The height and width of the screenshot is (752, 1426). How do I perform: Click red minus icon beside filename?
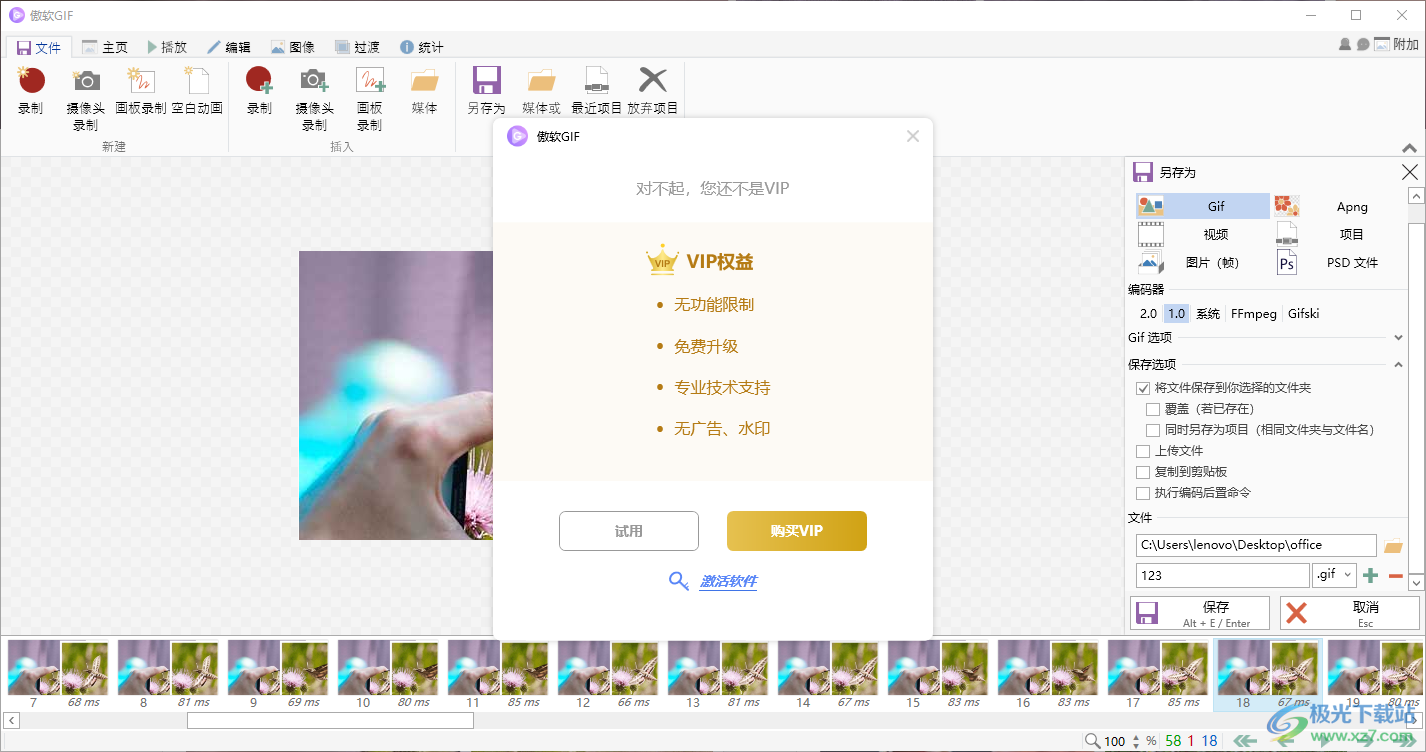(x=1396, y=575)
